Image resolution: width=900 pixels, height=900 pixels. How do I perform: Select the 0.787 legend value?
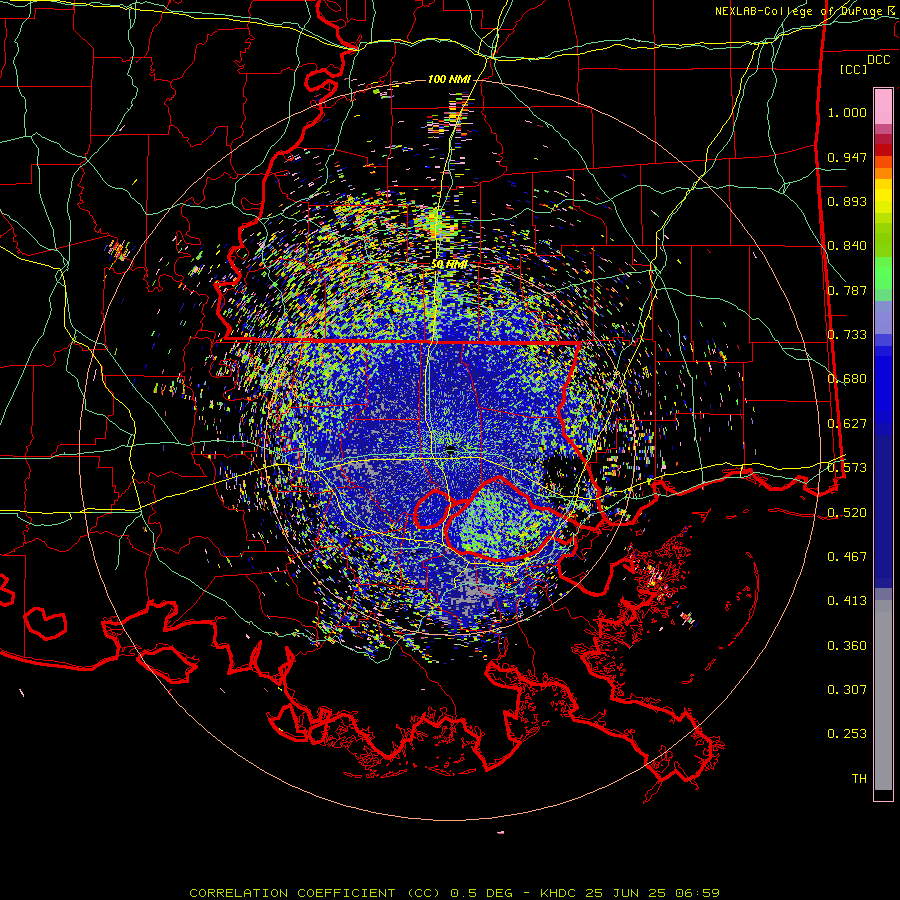click(x=847, y=290)
